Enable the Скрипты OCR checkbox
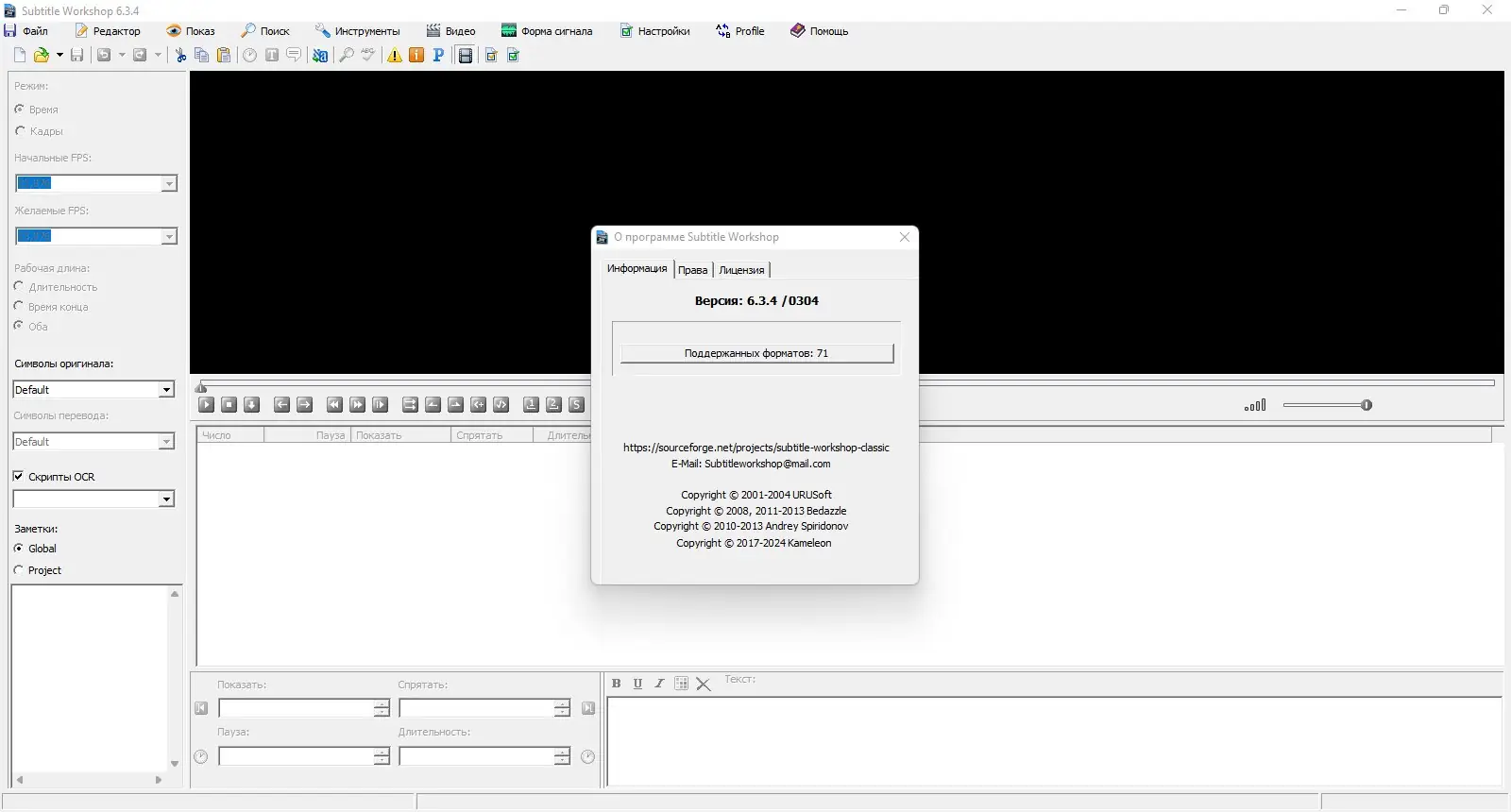The image size is (1511, 812). pyautogui.click(x=18, y=477)
